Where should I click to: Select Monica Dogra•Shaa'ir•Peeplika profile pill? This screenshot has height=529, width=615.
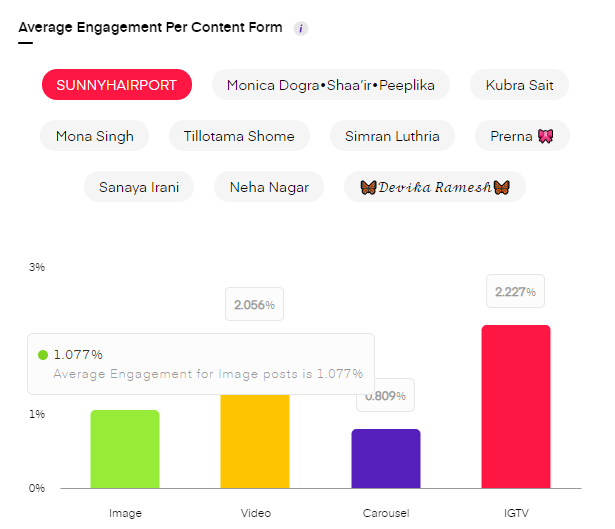coord(330,85)
